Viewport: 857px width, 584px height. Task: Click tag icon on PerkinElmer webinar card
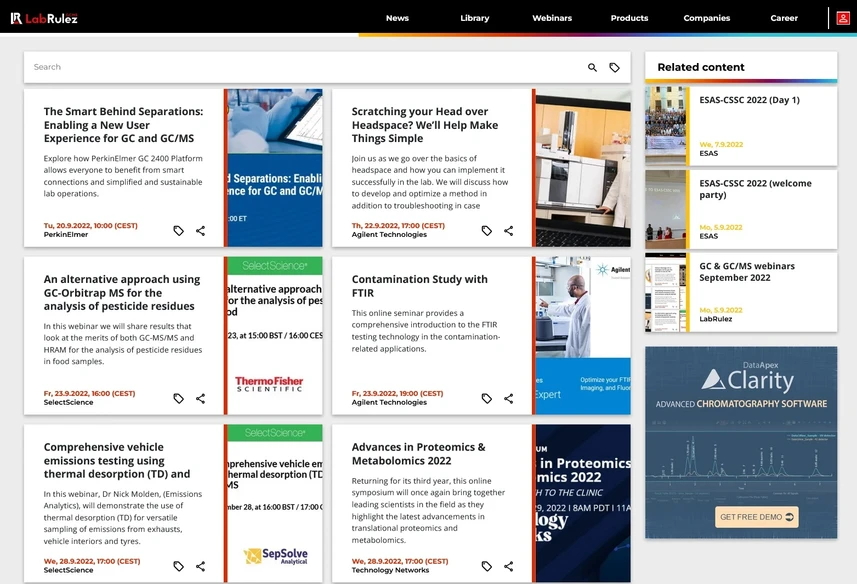tap(178, 231)
